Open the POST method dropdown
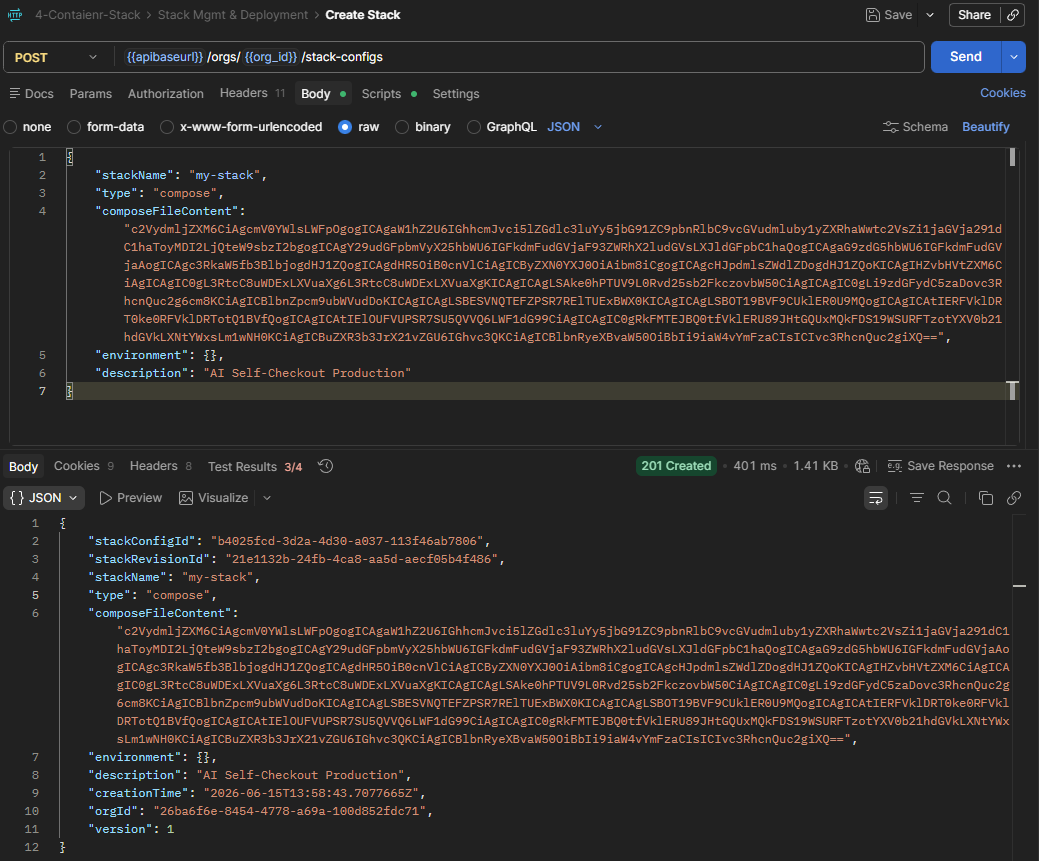The height and width of the screenshot is (861, 1039). (56, 57)
